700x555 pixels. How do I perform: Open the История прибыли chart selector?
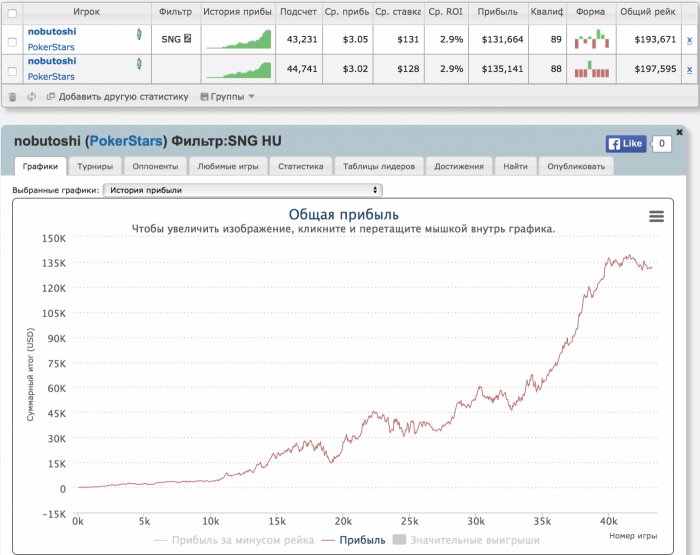[242, 190]
